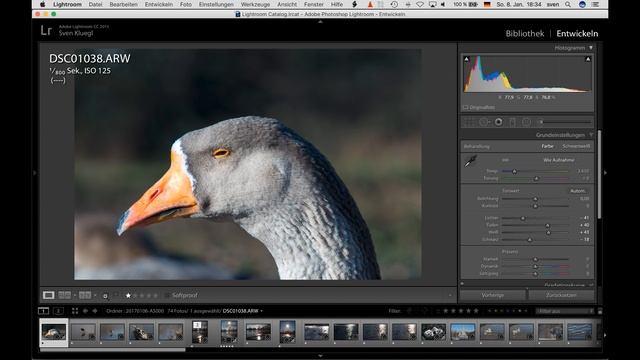Open the Datei menu
This screenshot has height=360, width=640.
(x=95, y=4)
